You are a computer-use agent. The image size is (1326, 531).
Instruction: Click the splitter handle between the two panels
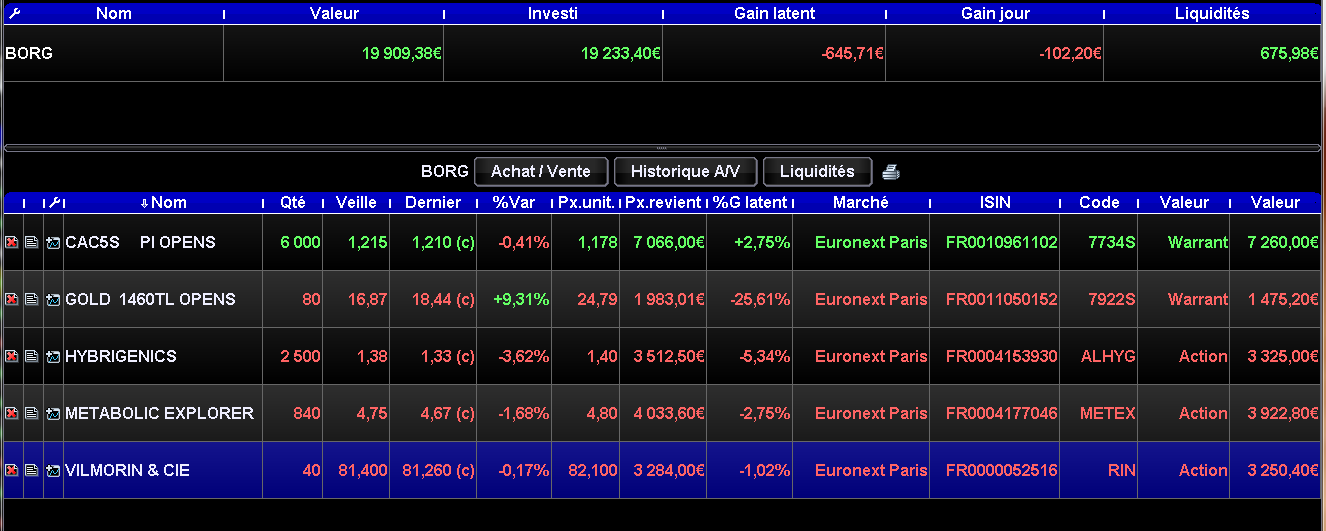pyautogui.click(x=662, y=148)
